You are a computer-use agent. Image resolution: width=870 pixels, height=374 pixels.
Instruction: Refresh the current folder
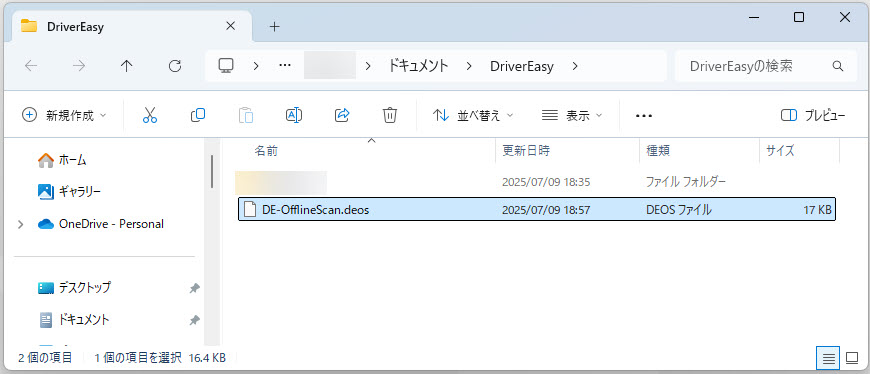tap(175, 66)
